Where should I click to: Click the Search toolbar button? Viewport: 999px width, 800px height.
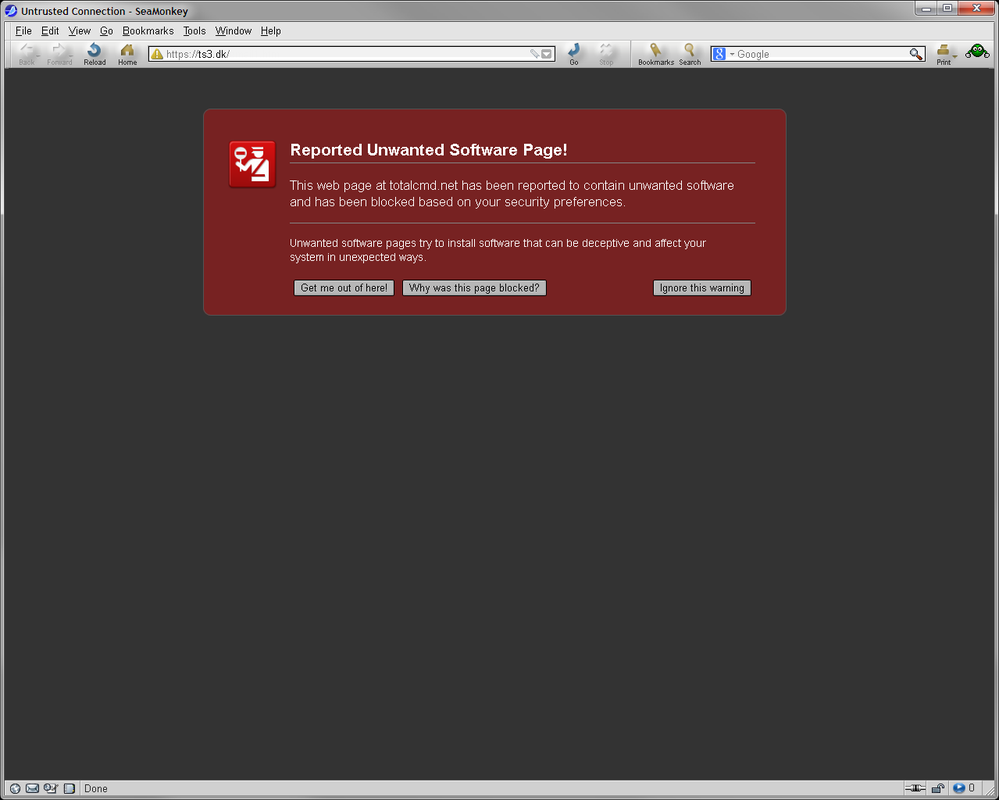(689, 54)
